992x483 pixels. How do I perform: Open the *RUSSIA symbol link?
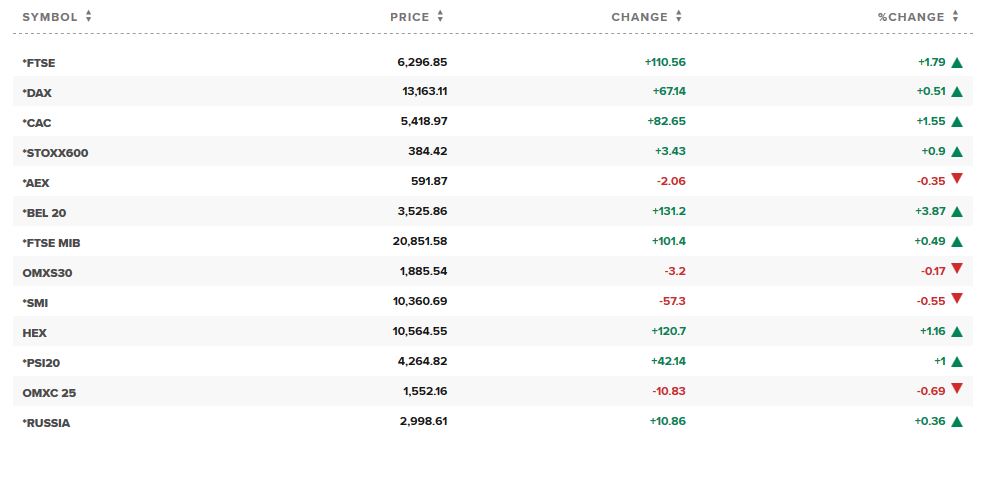[46, 423]
